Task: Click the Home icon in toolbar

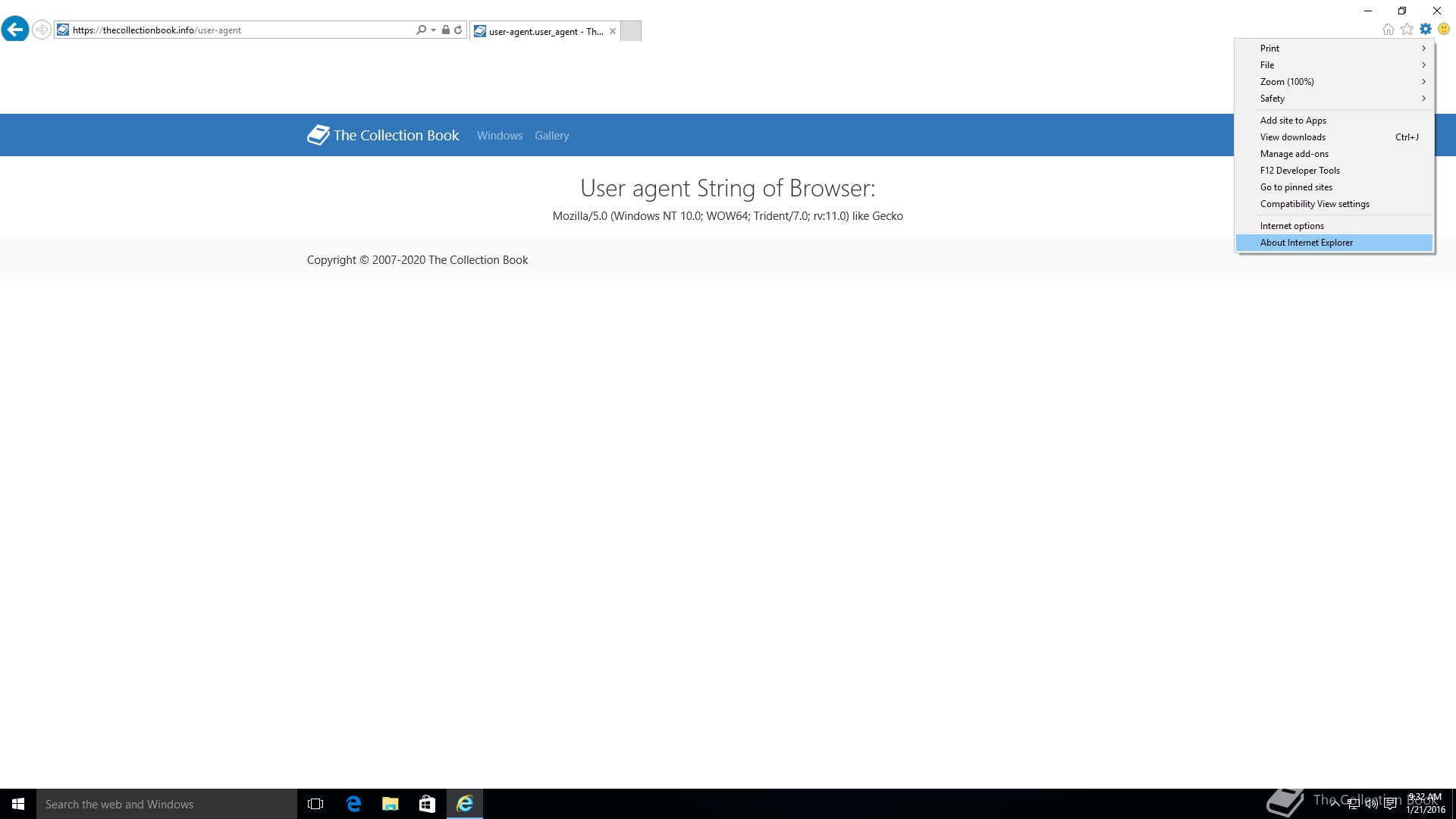Action: click(x=1388, y=30)
